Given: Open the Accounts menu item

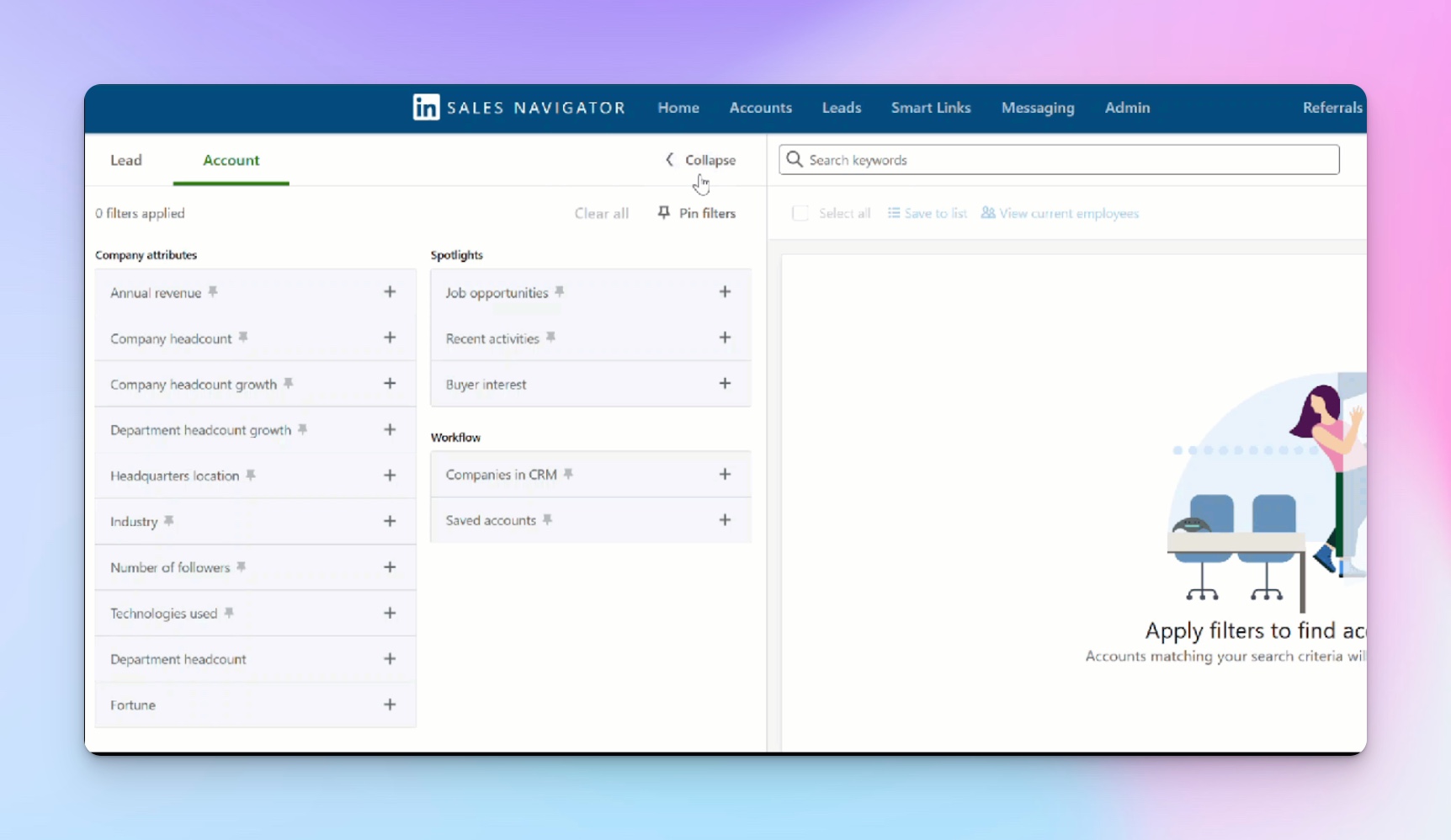Looking at the screenshot, I should point(761,108).
